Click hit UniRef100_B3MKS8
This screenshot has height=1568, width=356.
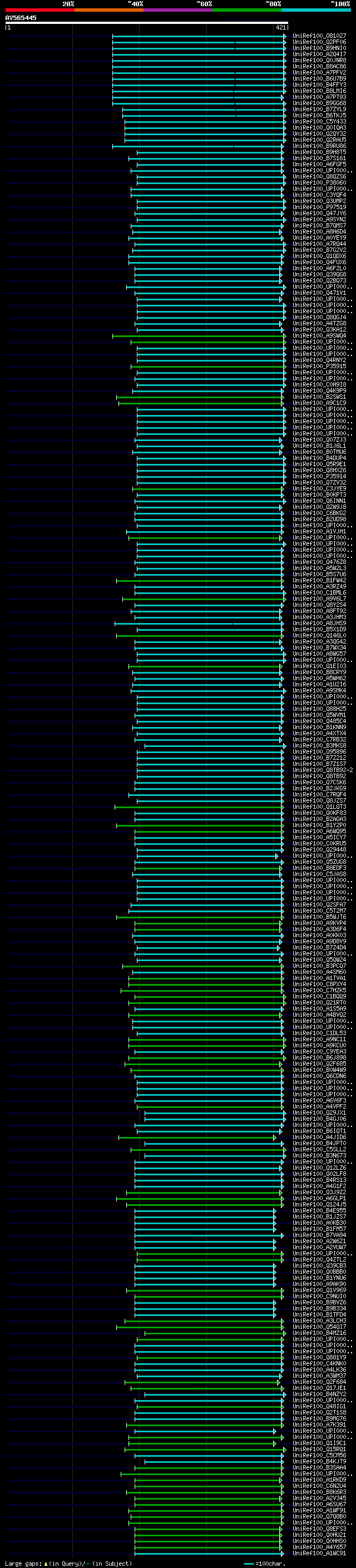pyautogui.click(x=319, y=746)
